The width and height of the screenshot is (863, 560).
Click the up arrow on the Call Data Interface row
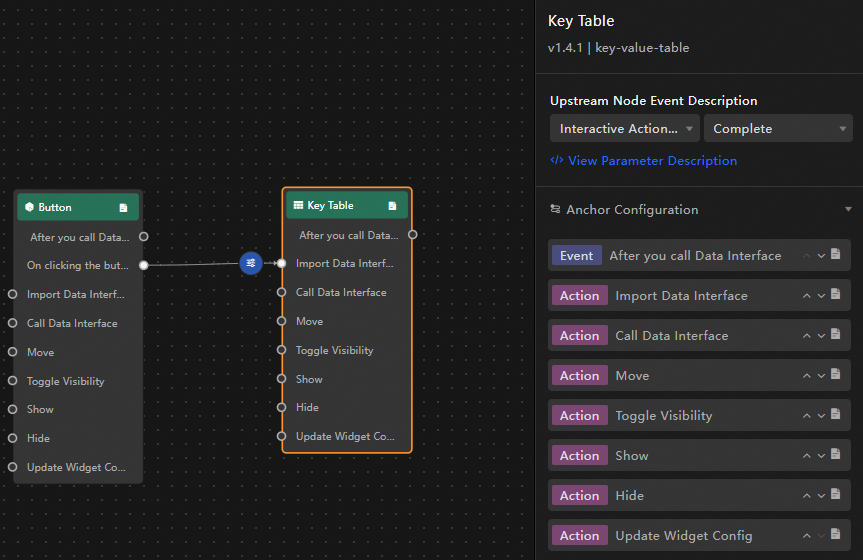[806, 335]
